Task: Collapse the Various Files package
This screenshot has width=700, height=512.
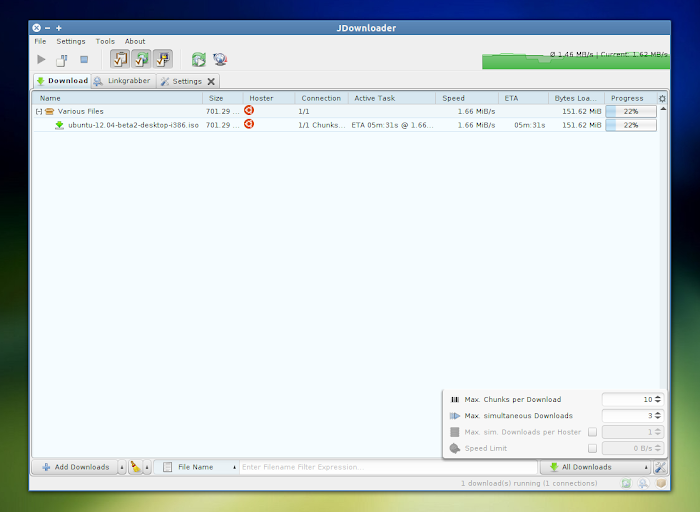Action: (39, 111)
